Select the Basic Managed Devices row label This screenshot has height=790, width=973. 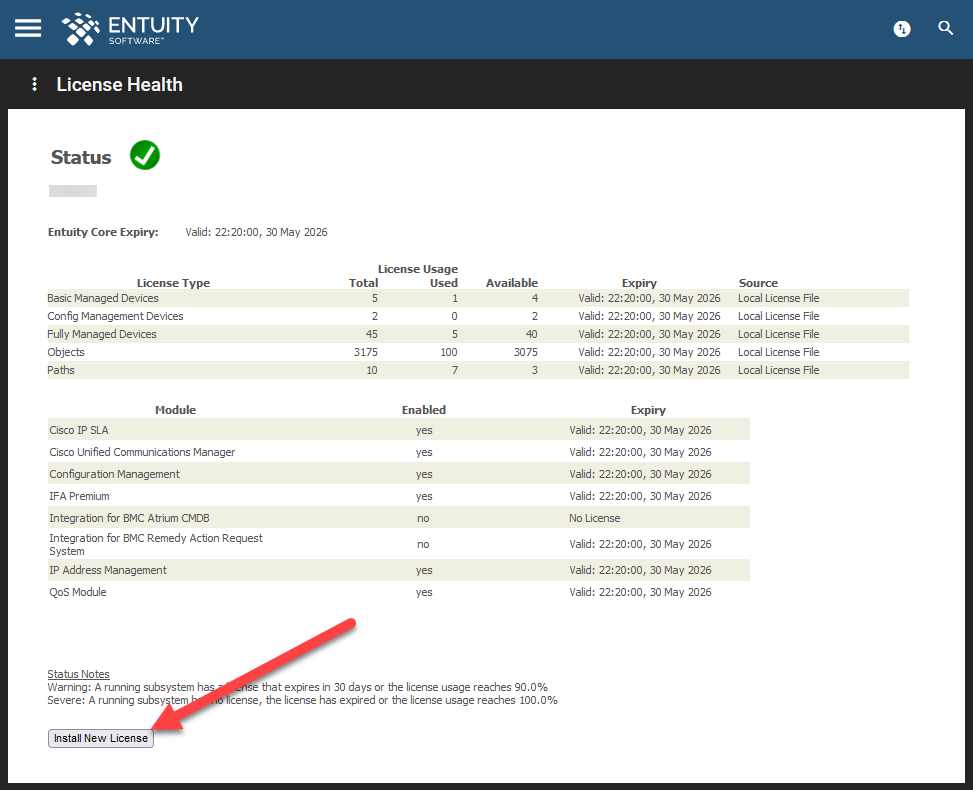click(x=102, y=298)
